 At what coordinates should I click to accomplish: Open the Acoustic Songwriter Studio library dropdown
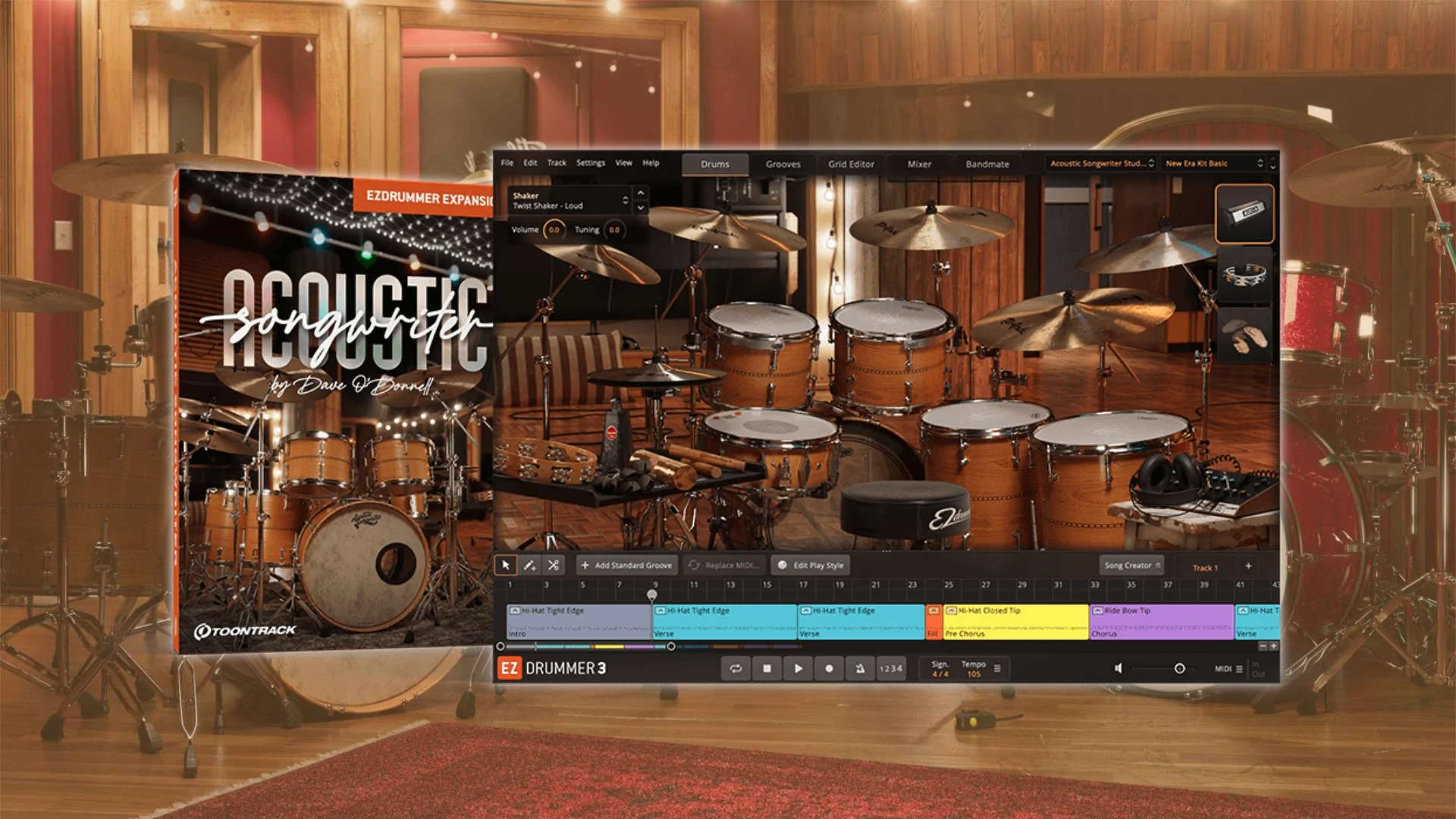[1101, 163]
